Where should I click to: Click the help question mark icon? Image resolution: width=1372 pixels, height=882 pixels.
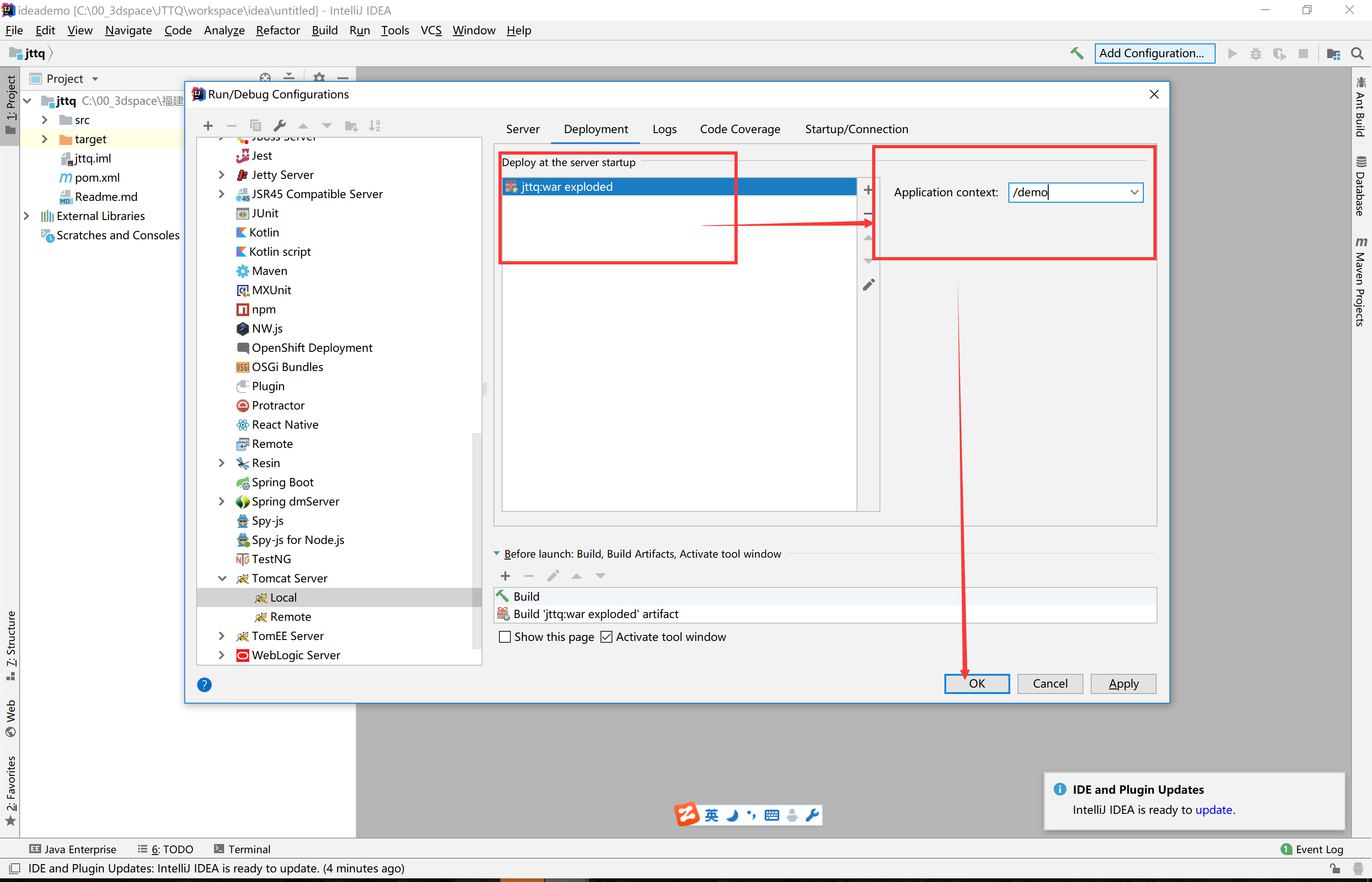(204, 684)
